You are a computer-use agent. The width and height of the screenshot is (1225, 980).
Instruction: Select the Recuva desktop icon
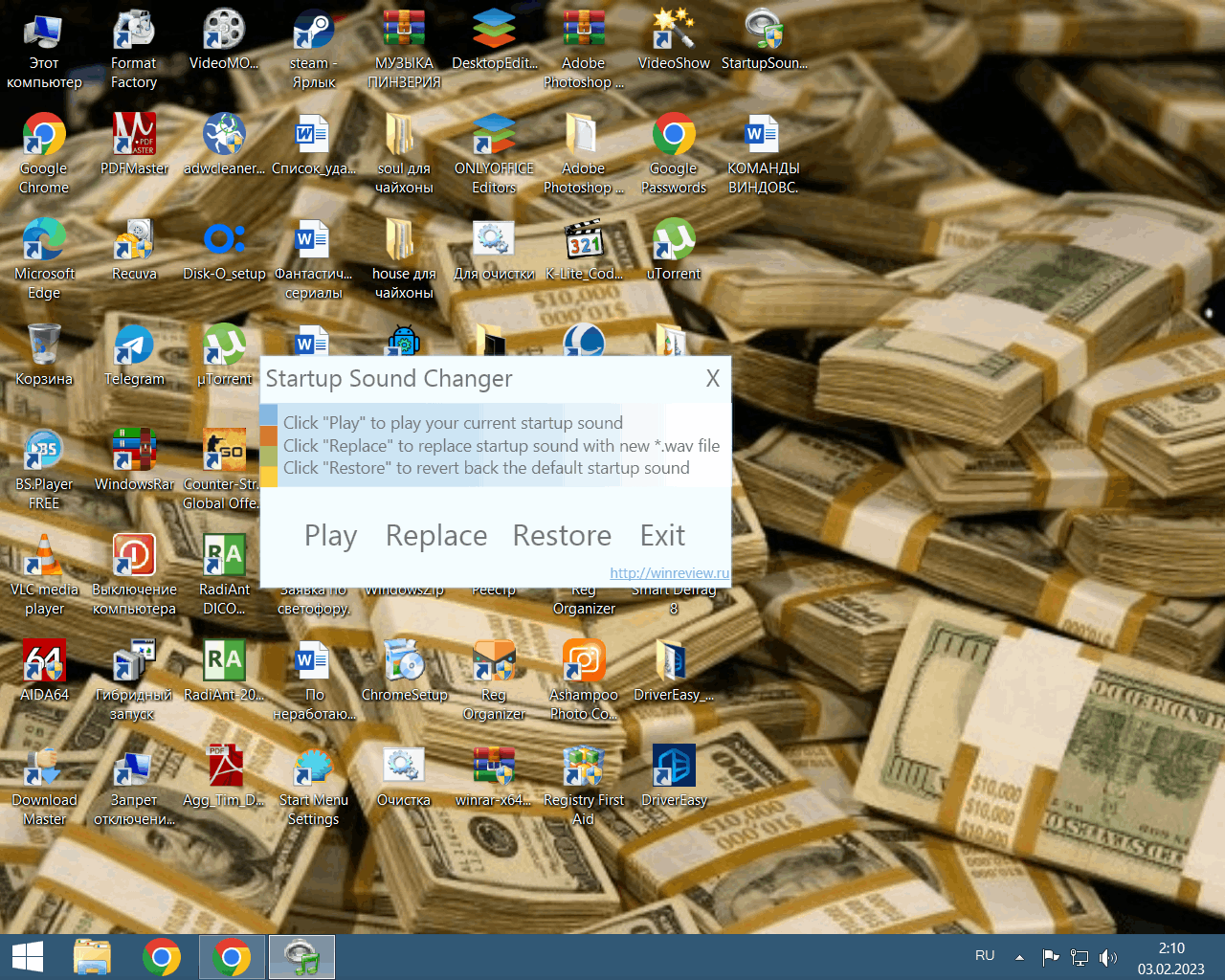pos(134,251)
